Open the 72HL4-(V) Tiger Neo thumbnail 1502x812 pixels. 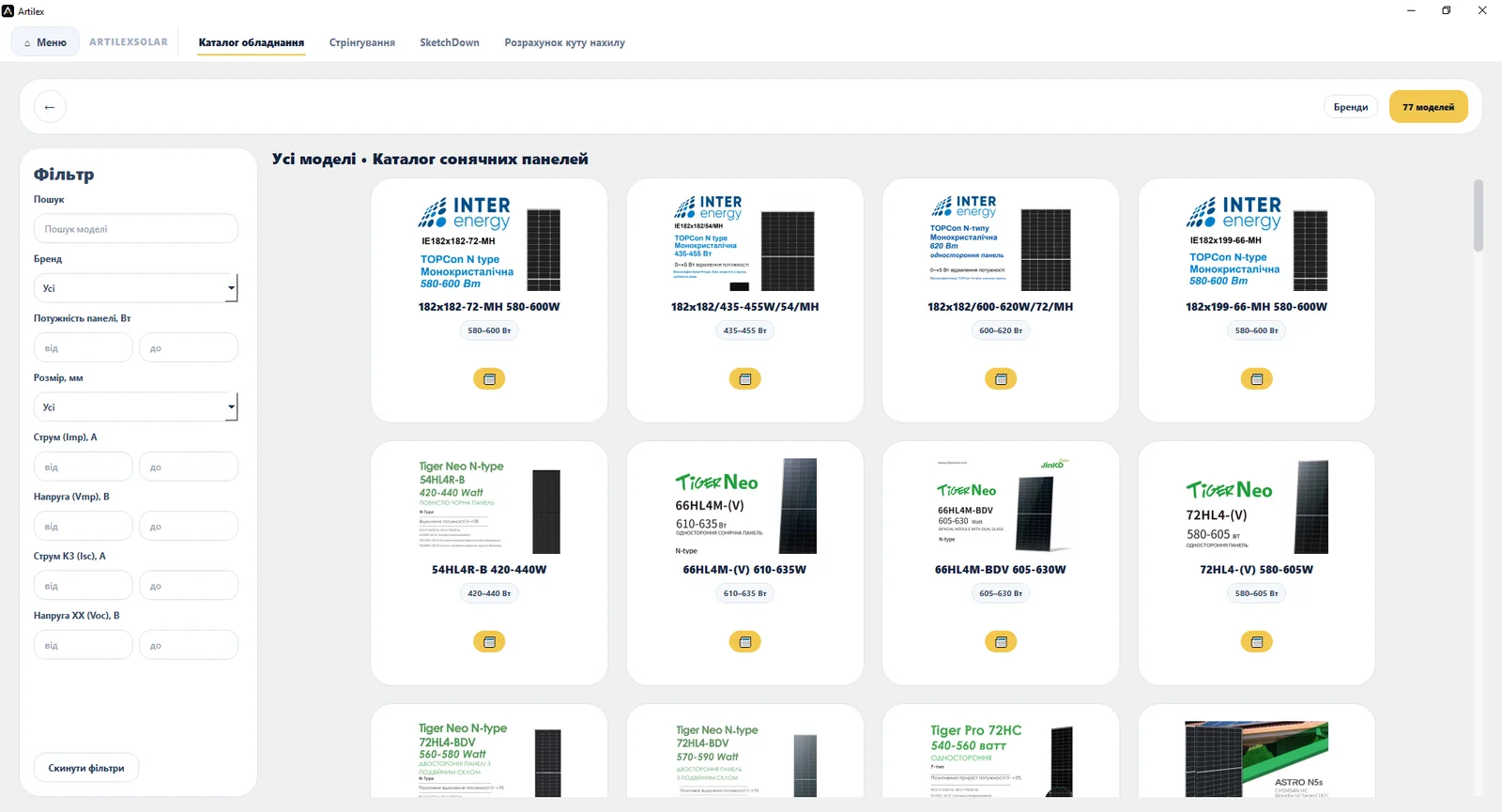[1257, 507]
